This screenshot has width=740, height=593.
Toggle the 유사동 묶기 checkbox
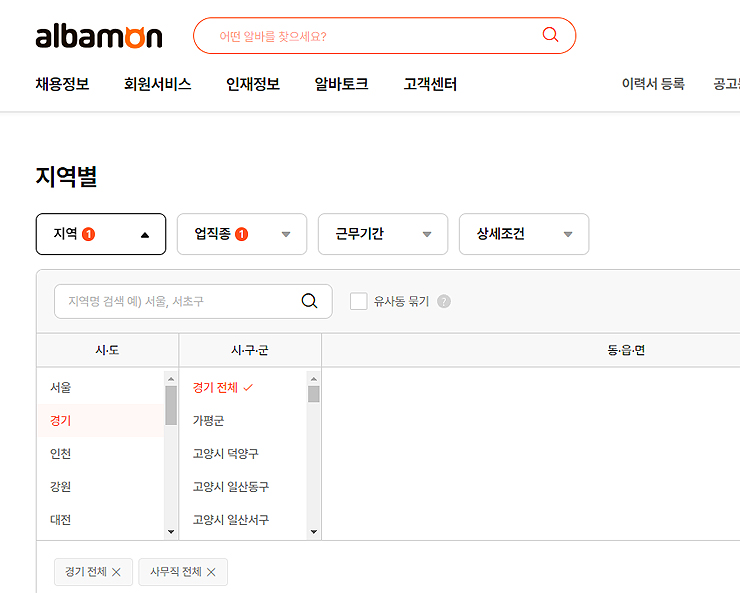(358, 301)
